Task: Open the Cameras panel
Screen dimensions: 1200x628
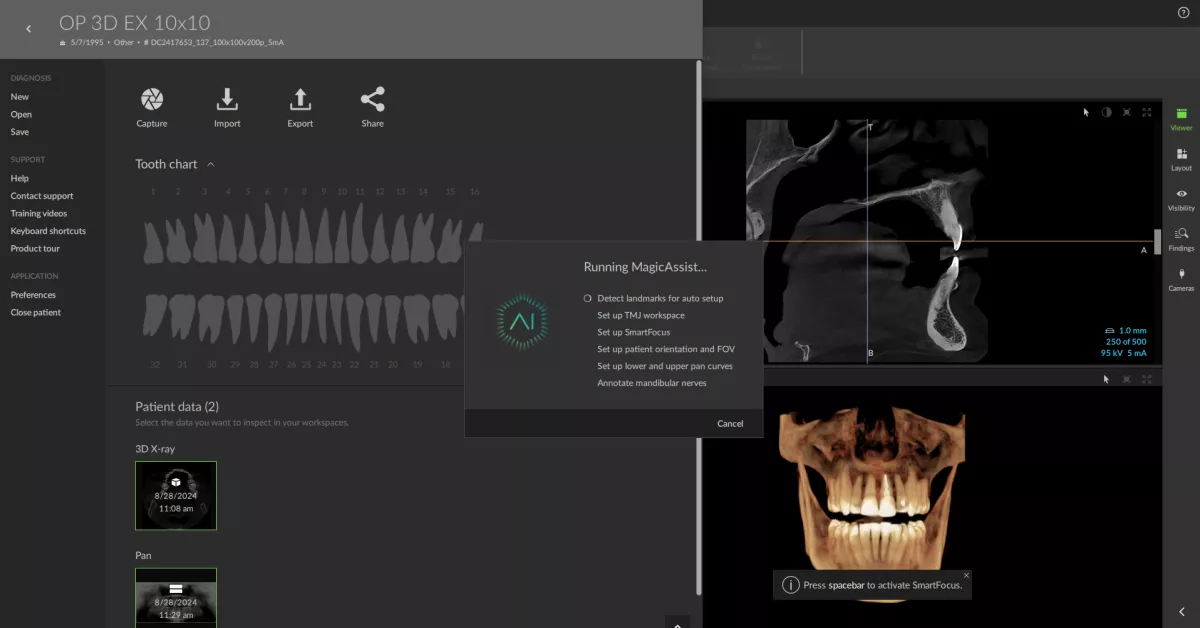Action: [x=1181, y=281]
